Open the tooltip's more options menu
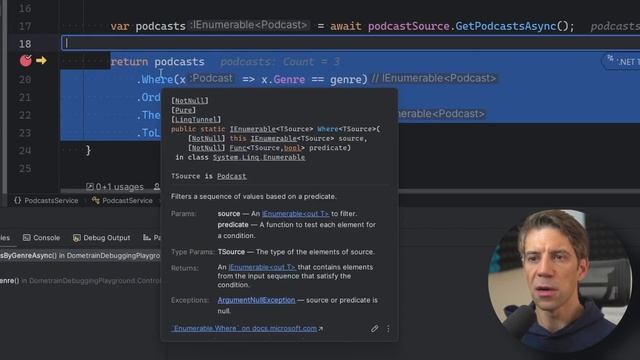This screenshot has height=360, width=640. [x=388, y=329]
